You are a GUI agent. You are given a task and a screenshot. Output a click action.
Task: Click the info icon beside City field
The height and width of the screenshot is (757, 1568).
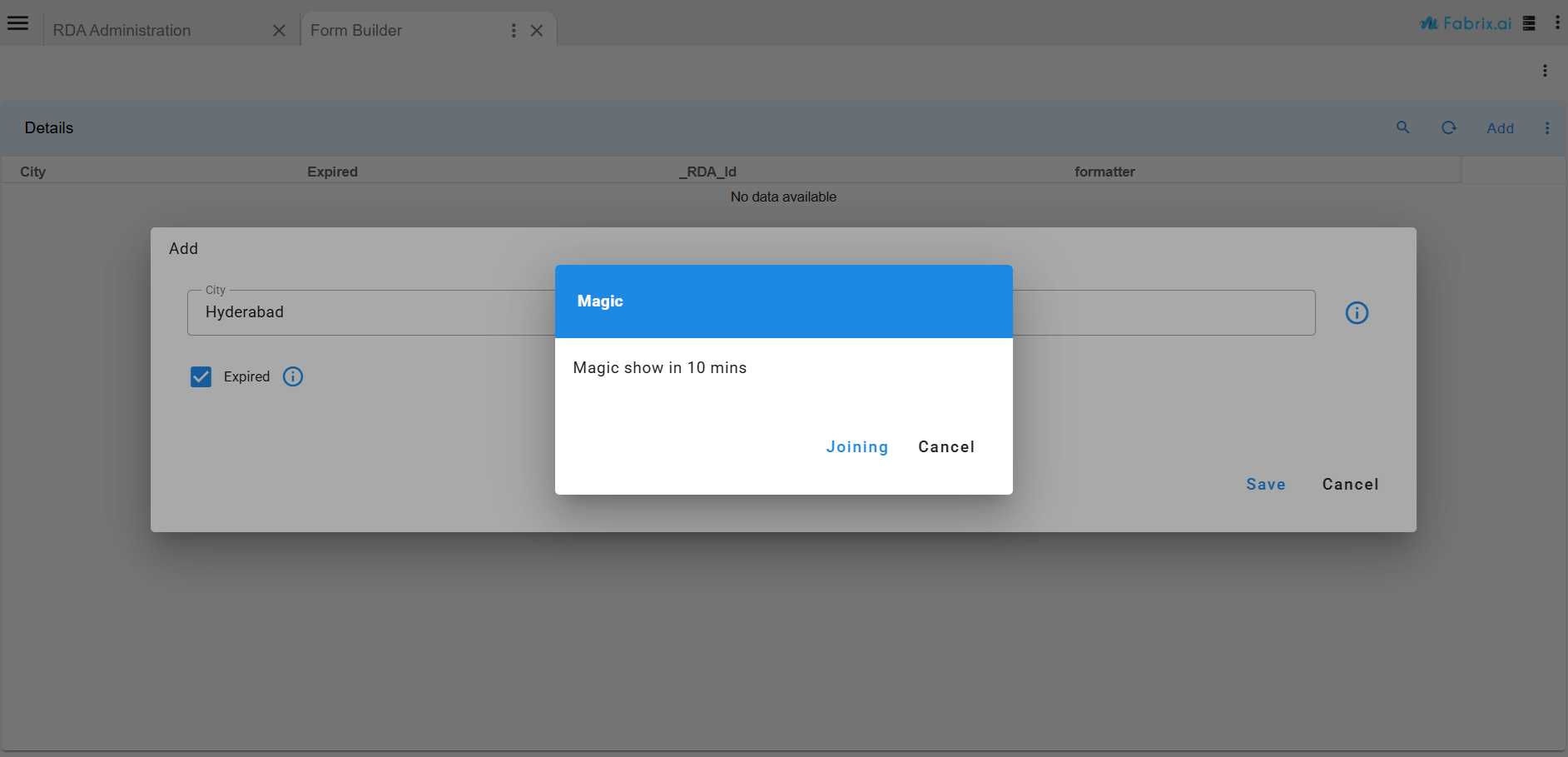[x=1357, y=313]
